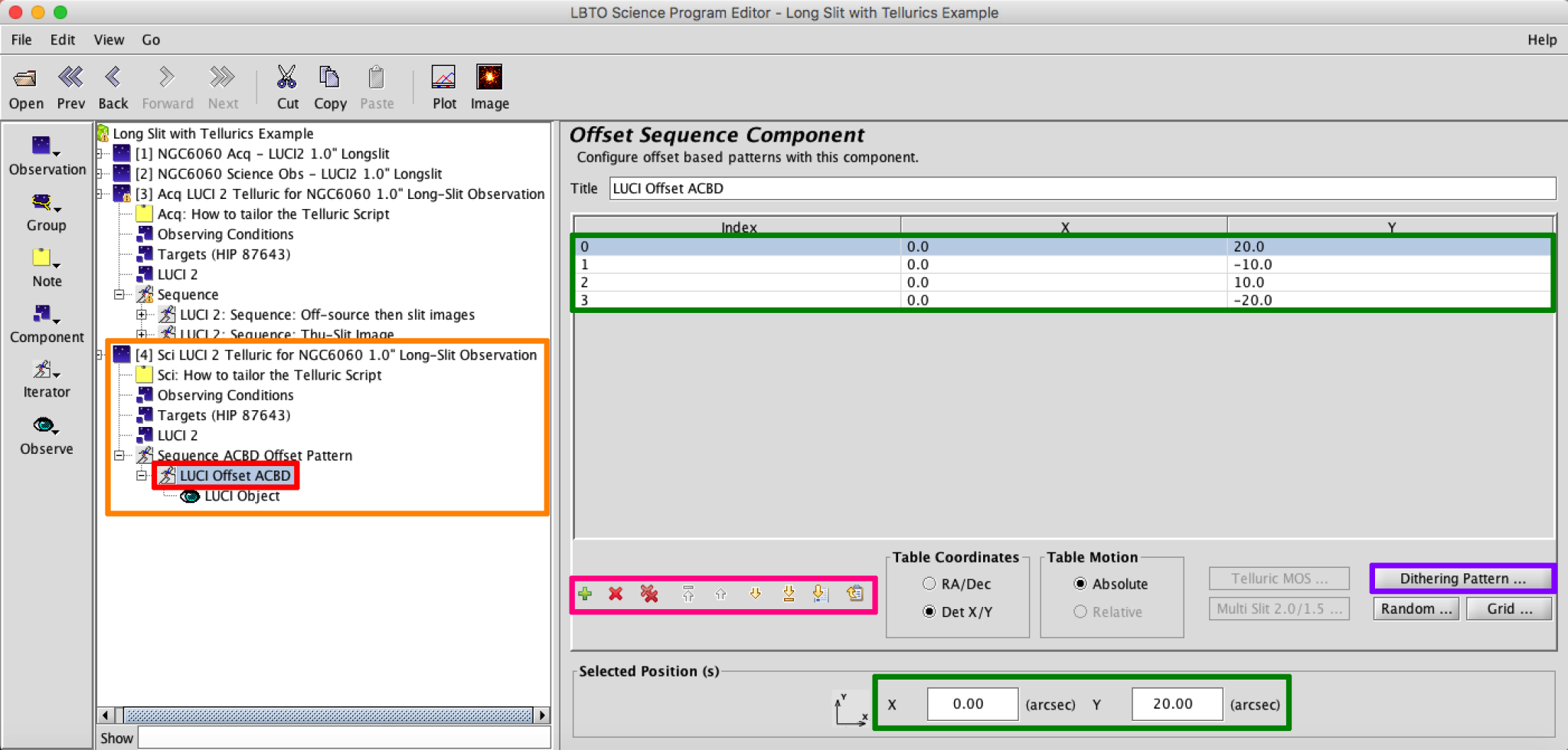Open the File menu
This screenshot has width=1568, height=750.
21,40
